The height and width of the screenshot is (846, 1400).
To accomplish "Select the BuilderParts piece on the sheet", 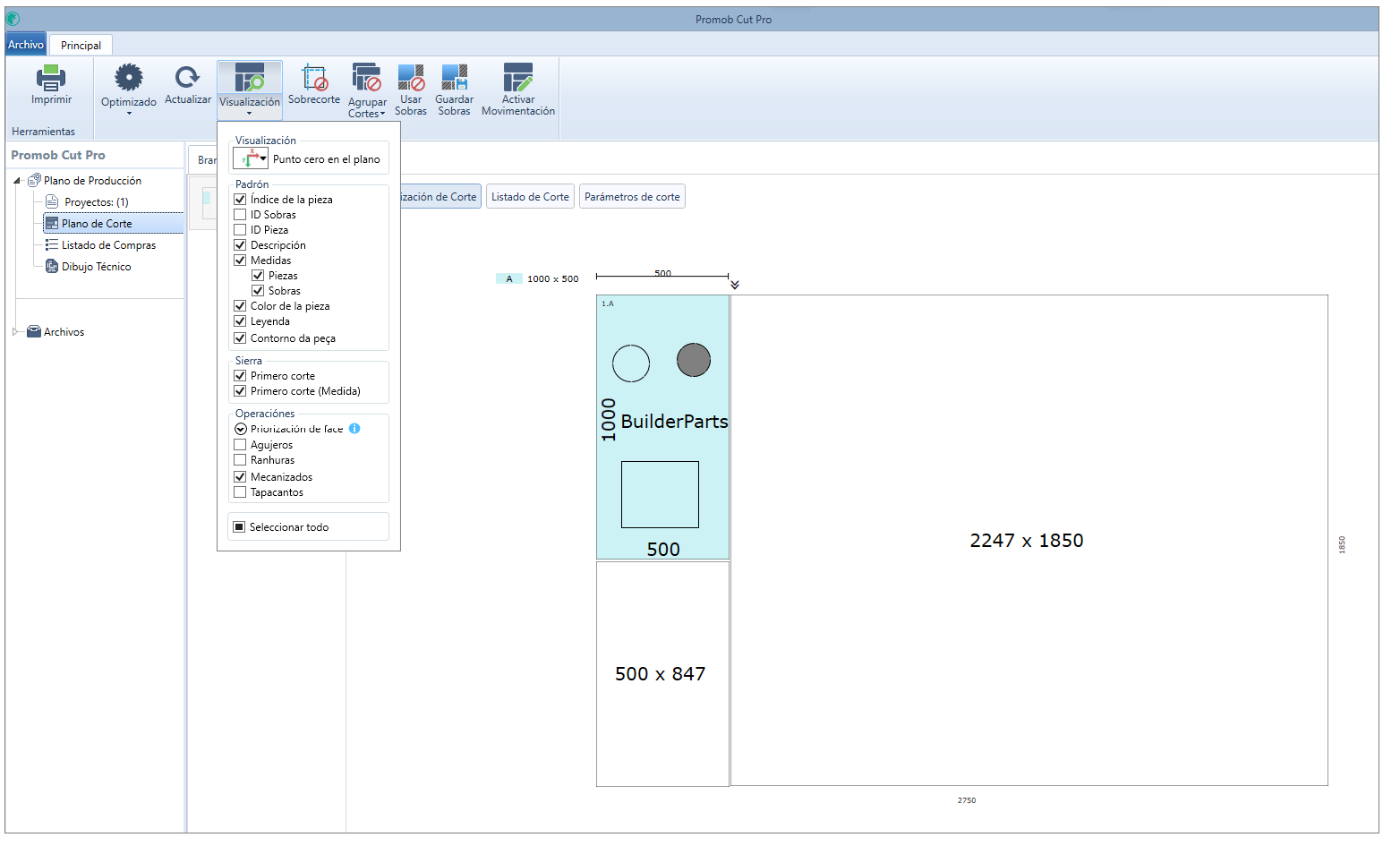I will pos(662,427).
